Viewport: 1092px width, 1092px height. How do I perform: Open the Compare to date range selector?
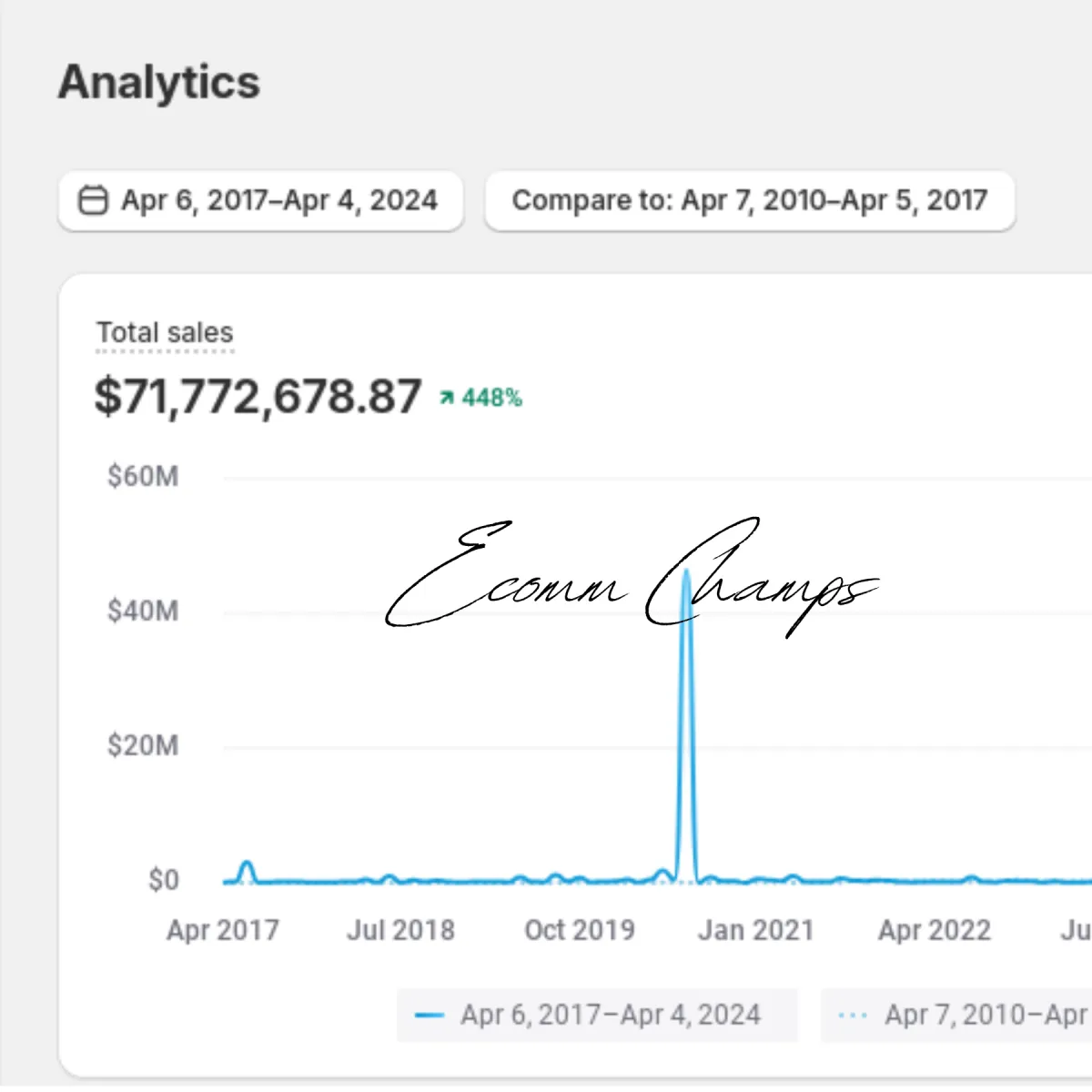click(x=749, y=200)
